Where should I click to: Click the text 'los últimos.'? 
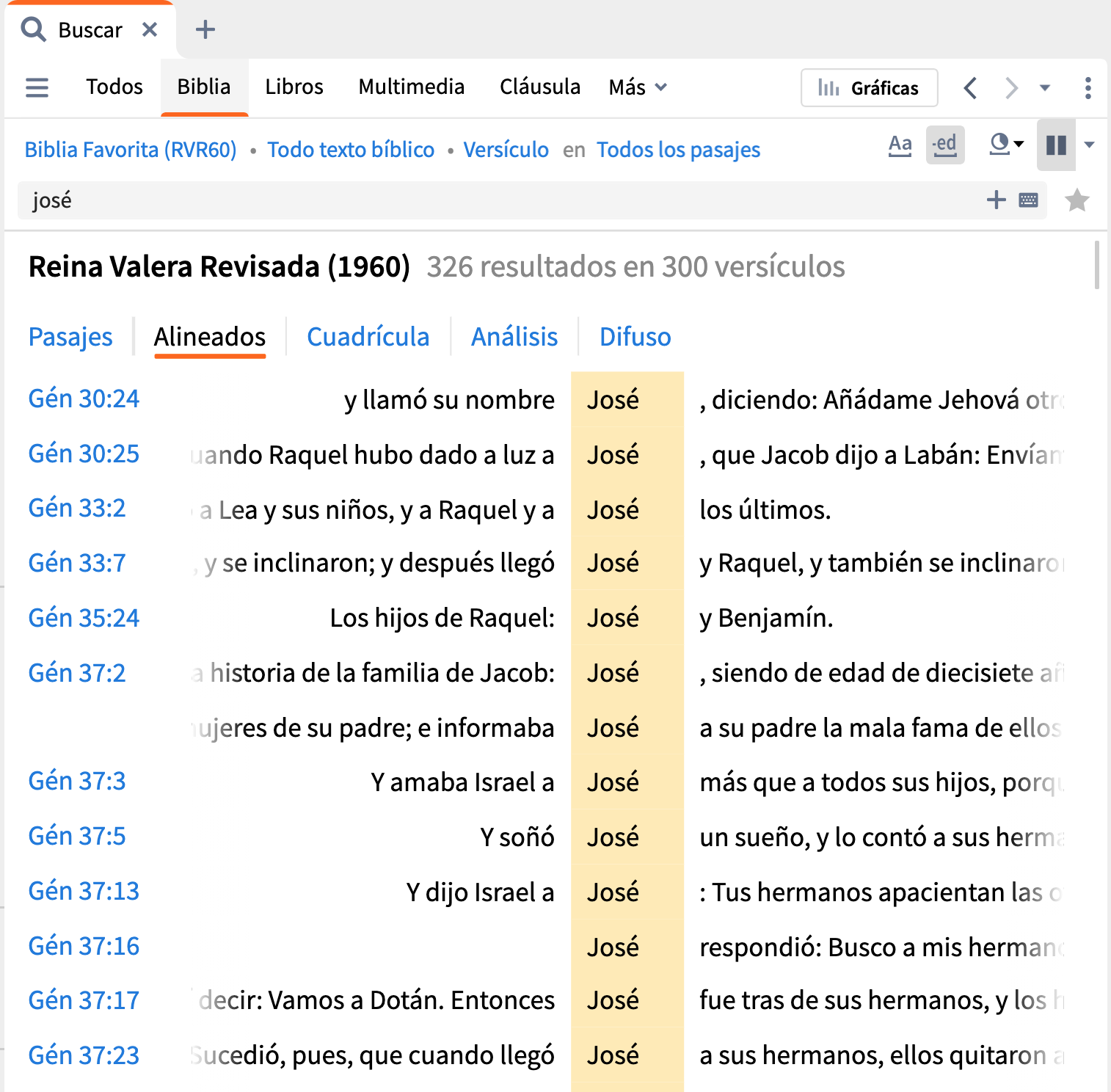pyautogui.click(x=765, y=509)
